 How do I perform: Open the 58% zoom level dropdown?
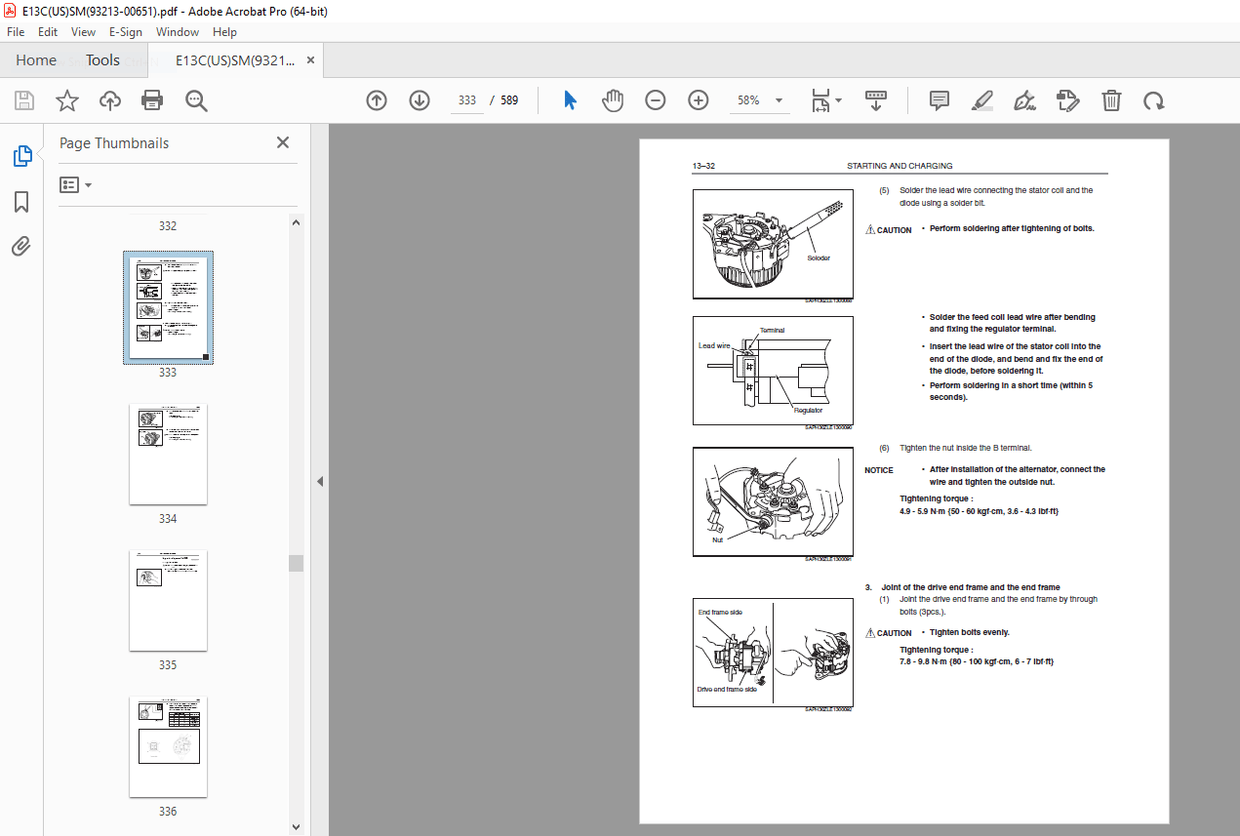[x=778, y=101]
